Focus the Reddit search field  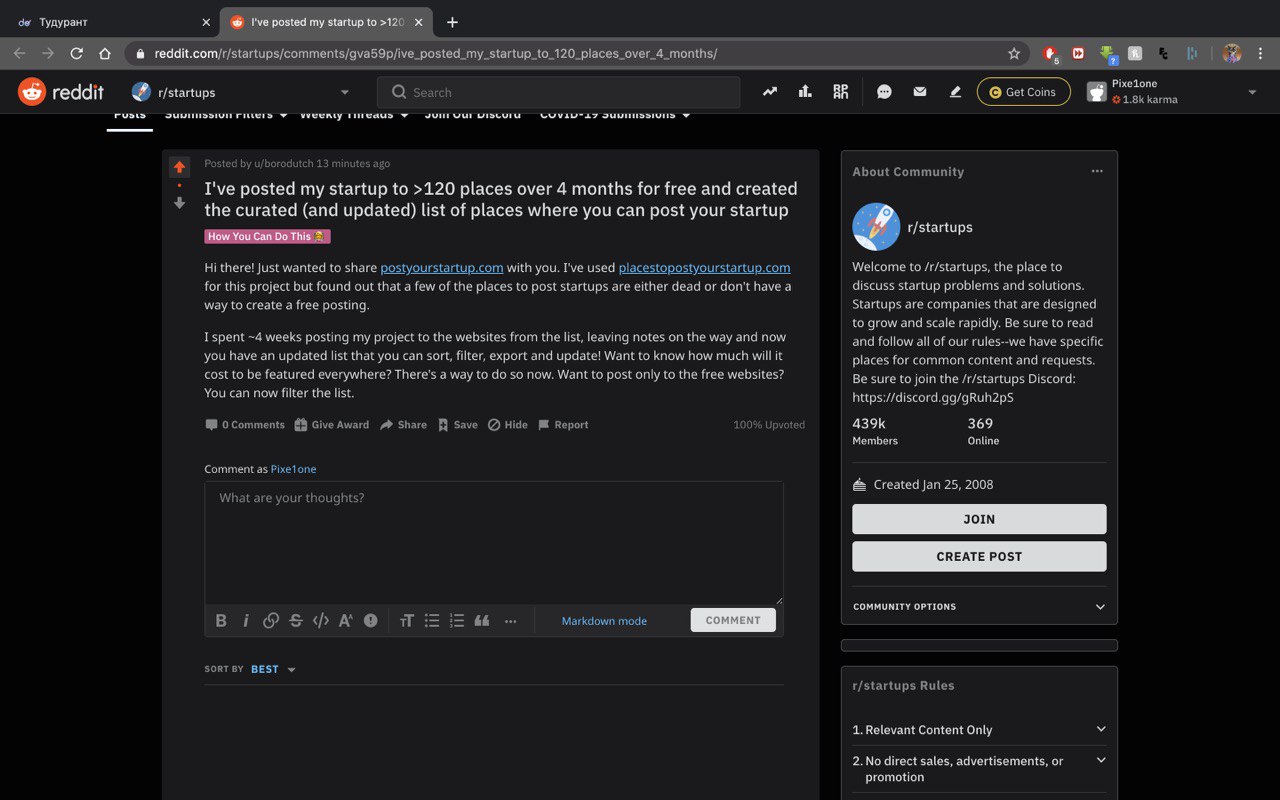(x=558, y=92)
